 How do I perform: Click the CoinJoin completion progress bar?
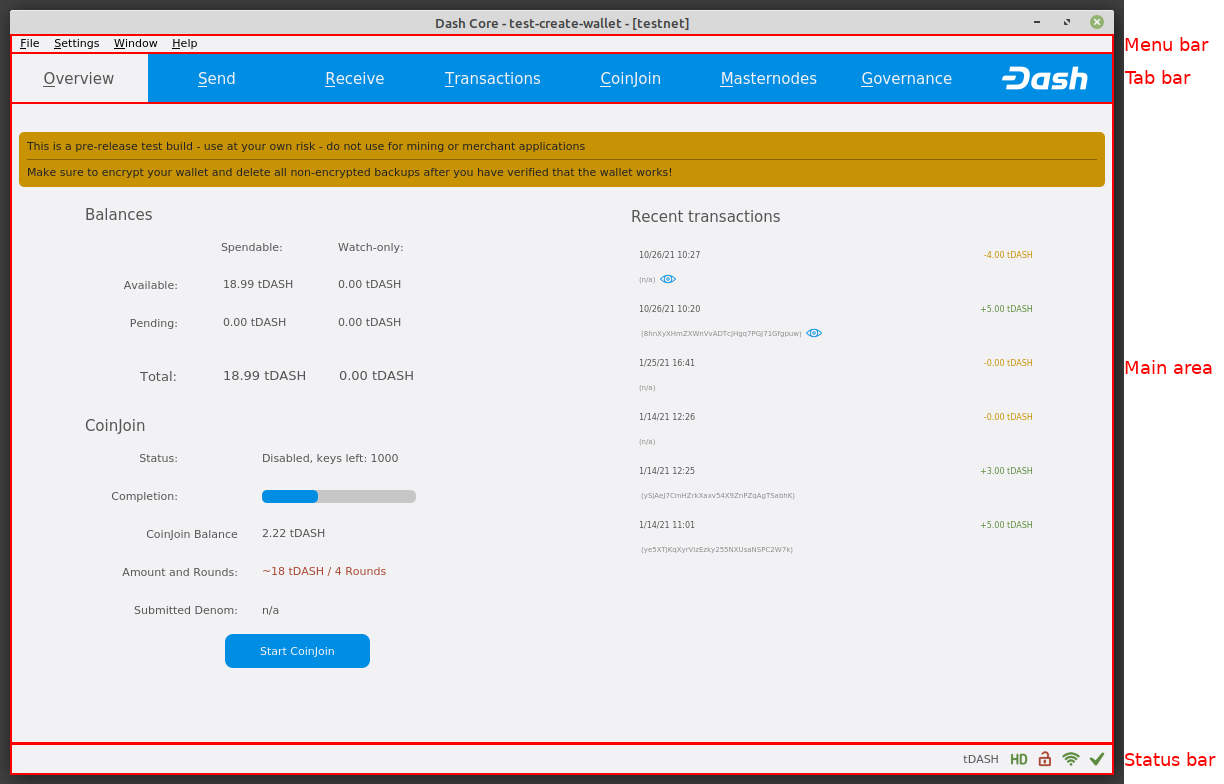coord(338,496)
